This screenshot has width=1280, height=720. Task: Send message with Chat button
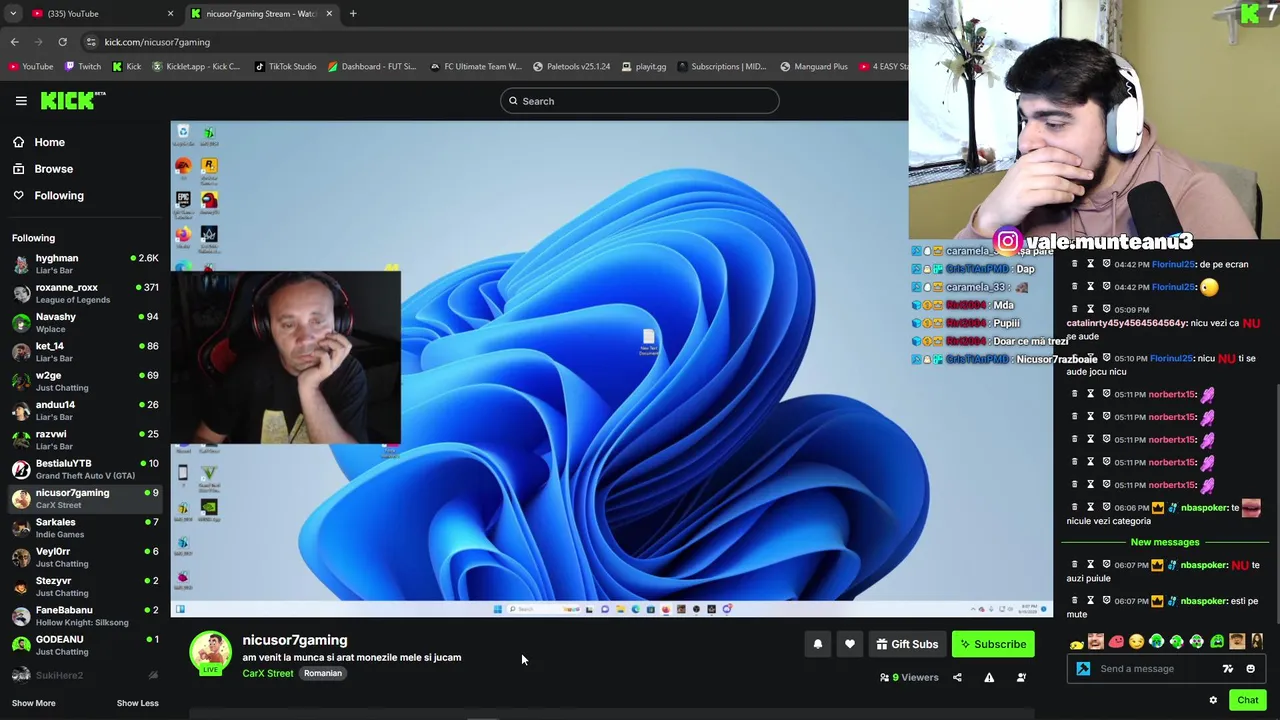(1247, 700)
